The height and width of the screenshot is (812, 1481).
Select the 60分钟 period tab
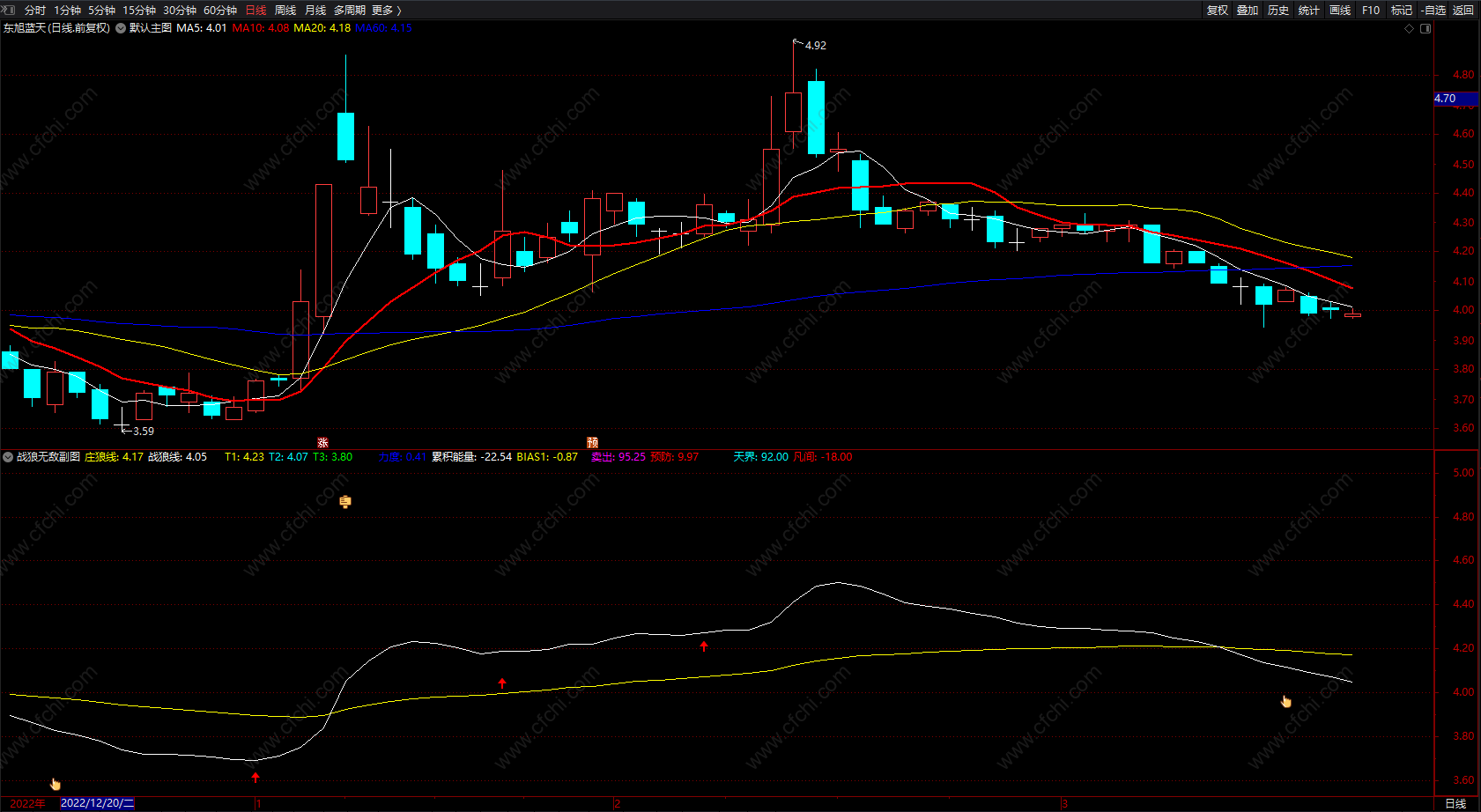[x=220, y=11]
